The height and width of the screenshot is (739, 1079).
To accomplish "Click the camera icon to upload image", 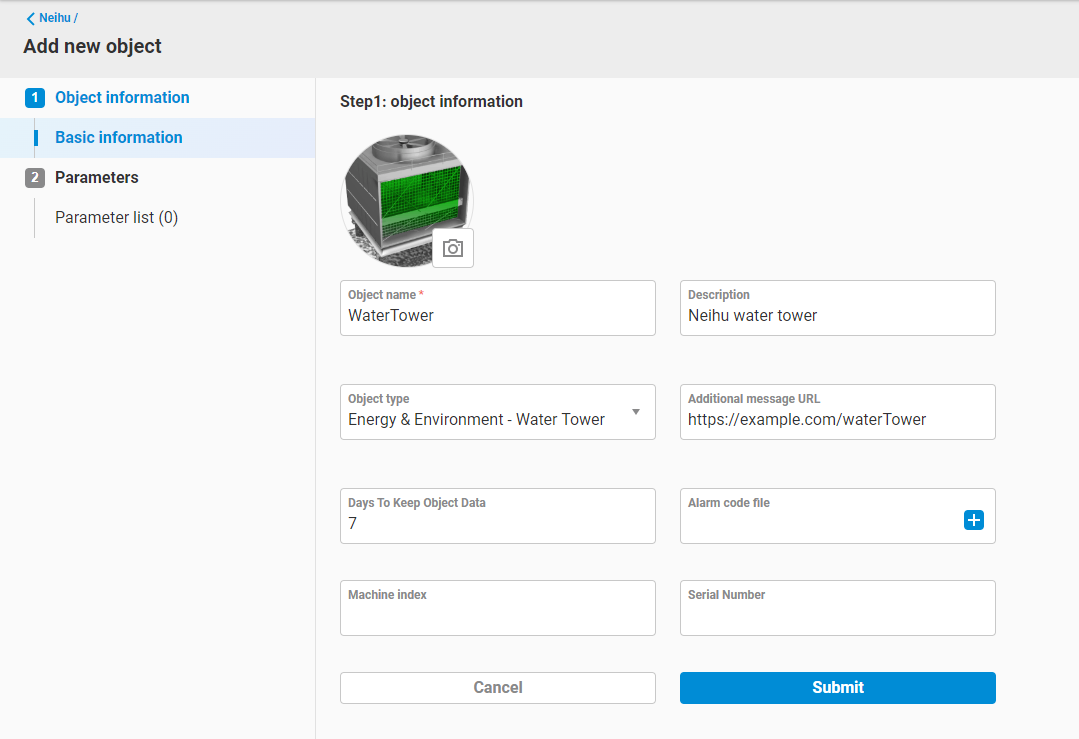I will 453,248.
